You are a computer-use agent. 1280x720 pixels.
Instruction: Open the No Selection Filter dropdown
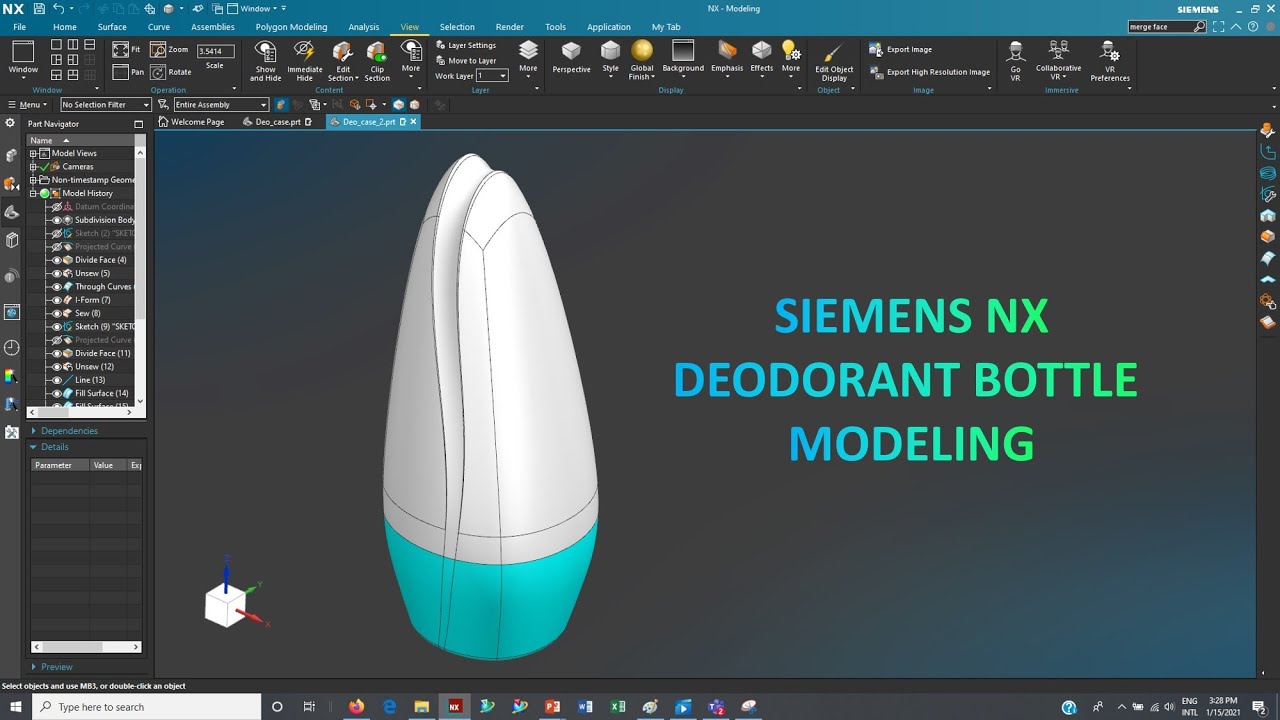[107, 104]
